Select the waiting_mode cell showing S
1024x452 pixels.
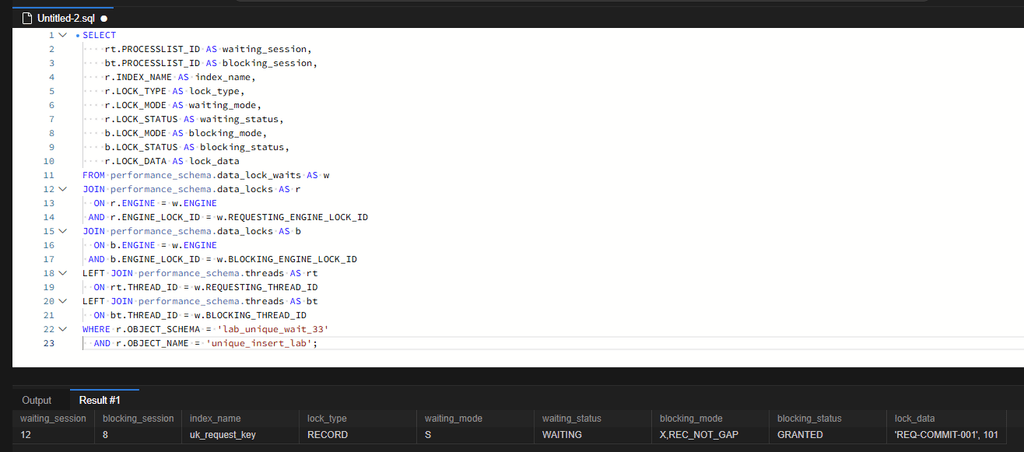[475, 434]
